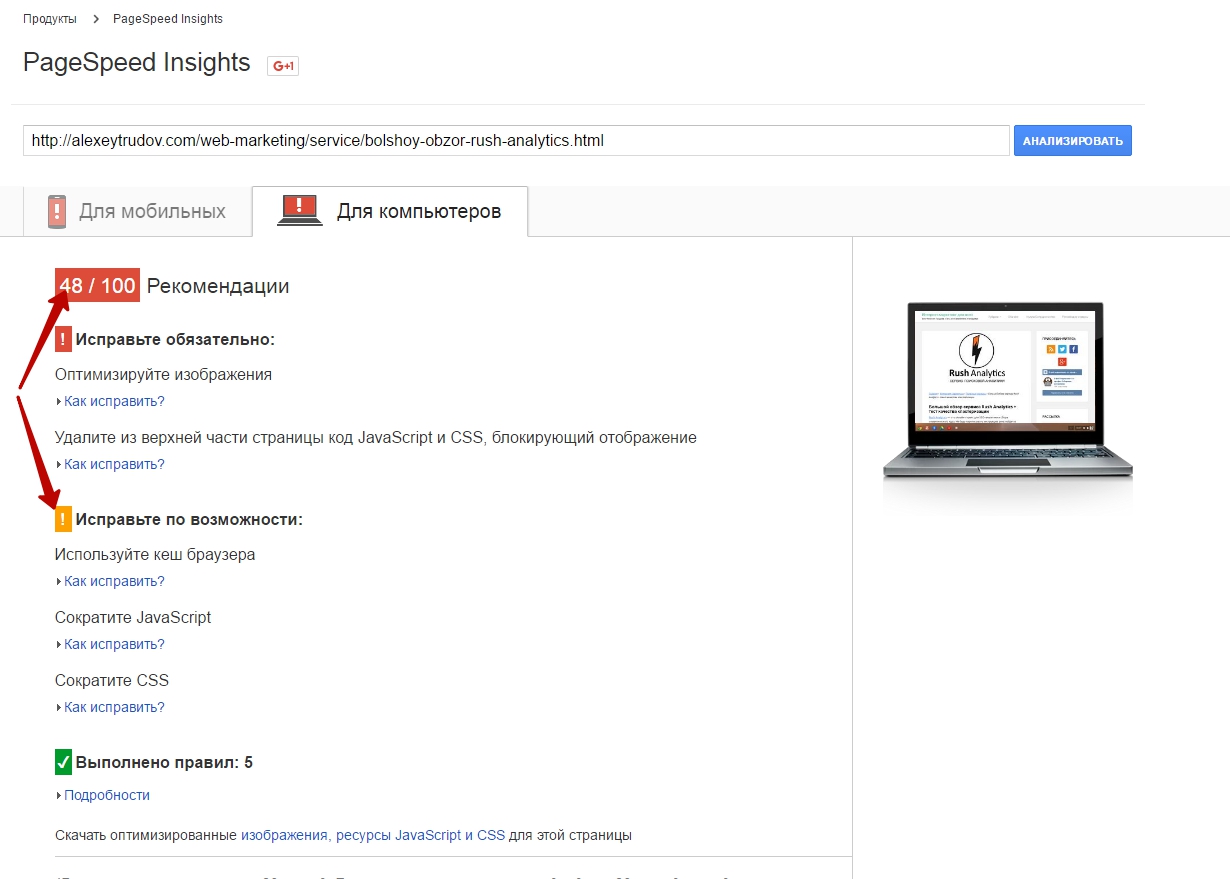Click the 'АНАЛИЗИРОВАТЬ' button
Screen dimensions: 1230x879
1073,141
